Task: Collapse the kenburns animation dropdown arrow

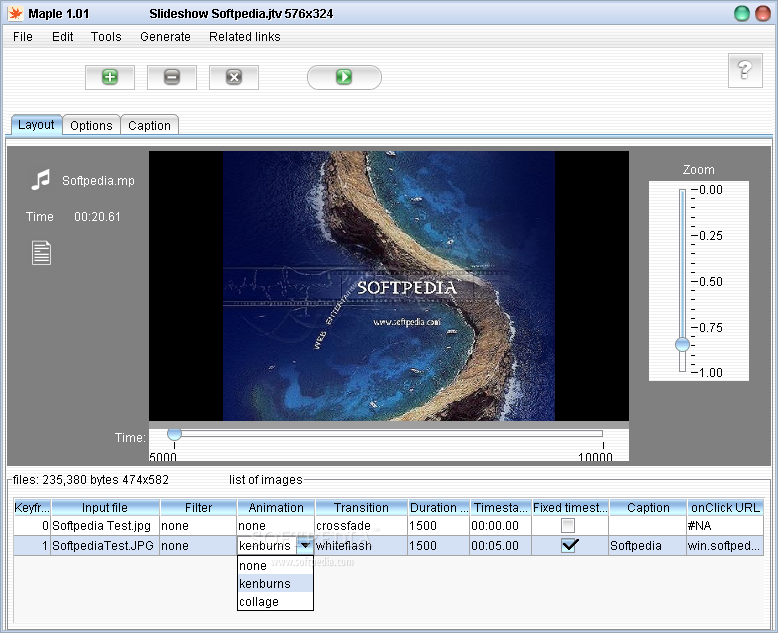Action: click(305, 546)
